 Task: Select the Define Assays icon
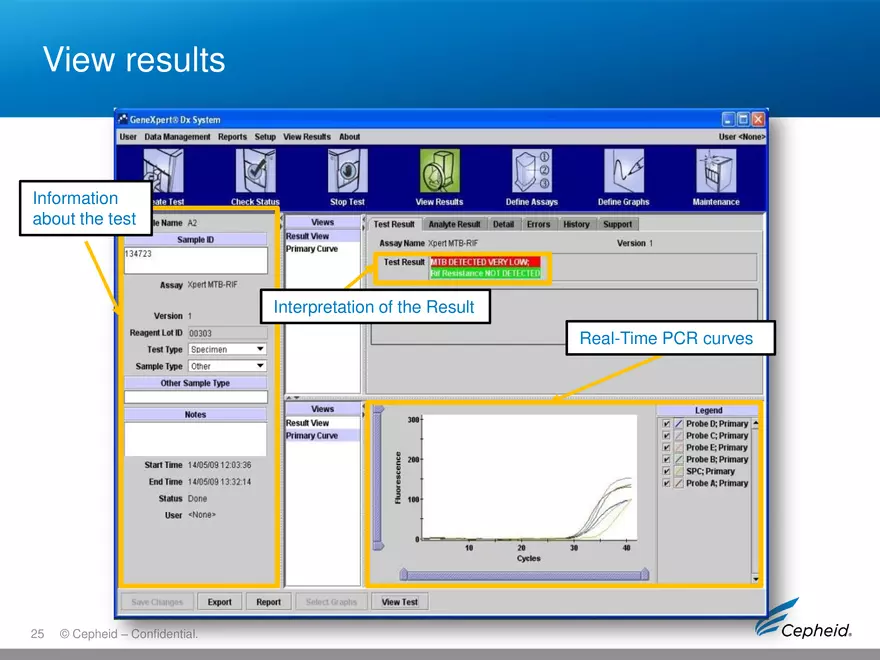click(x=531, y=172)
